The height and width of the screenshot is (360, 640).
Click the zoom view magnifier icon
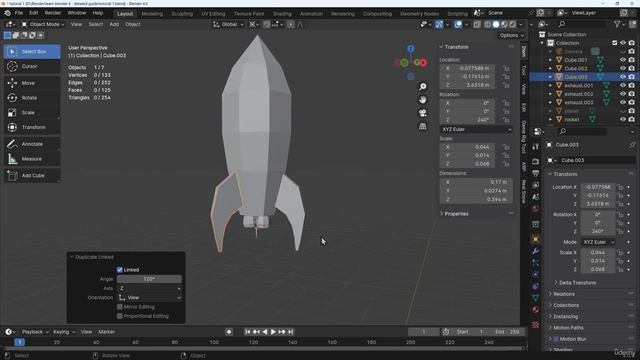pos(422,87)
